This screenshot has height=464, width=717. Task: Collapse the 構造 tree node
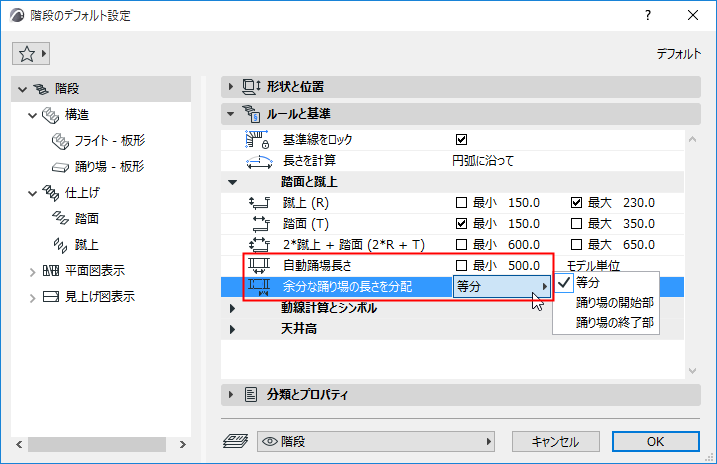coord(32,116)
